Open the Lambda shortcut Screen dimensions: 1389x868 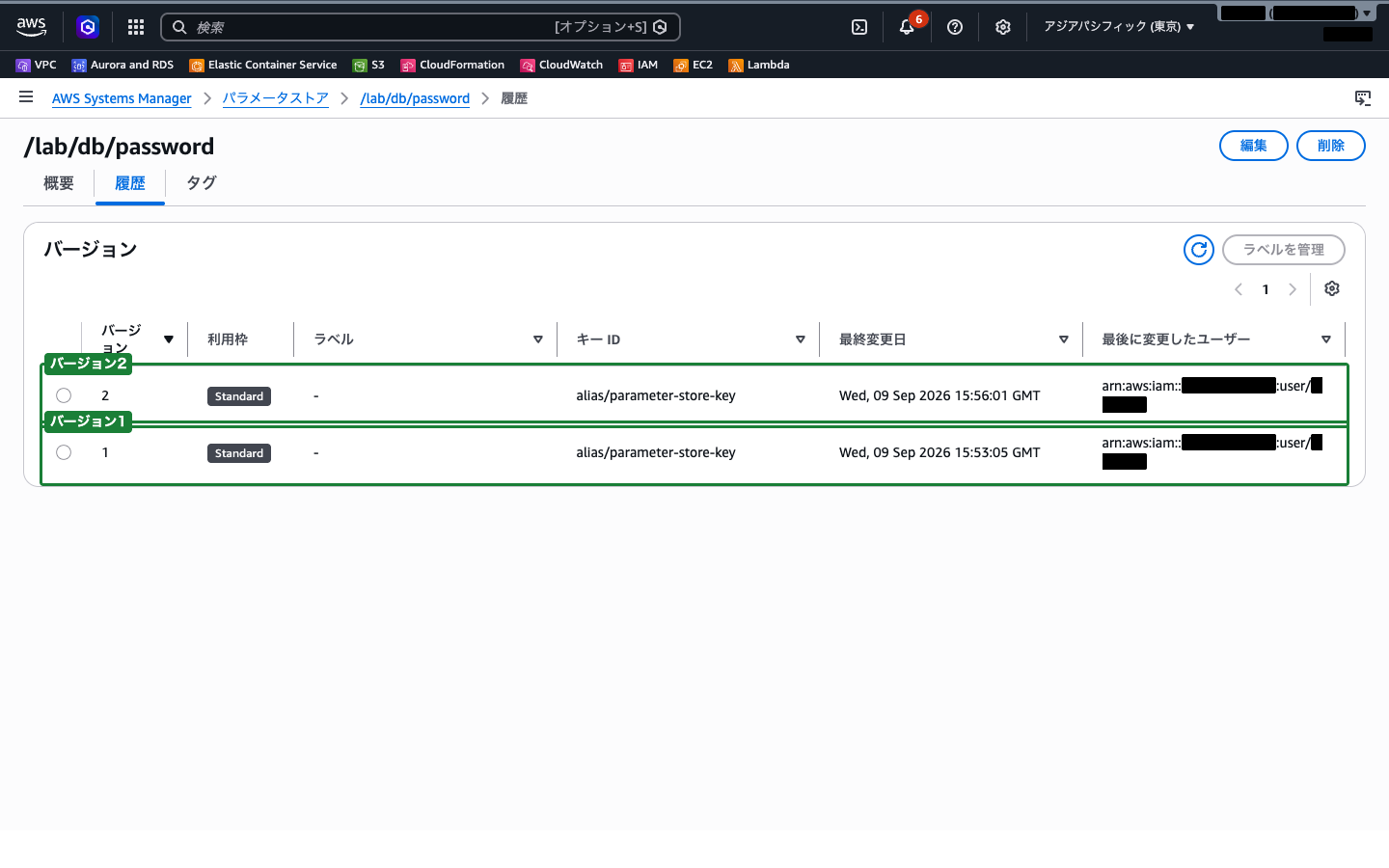[759, 65]
